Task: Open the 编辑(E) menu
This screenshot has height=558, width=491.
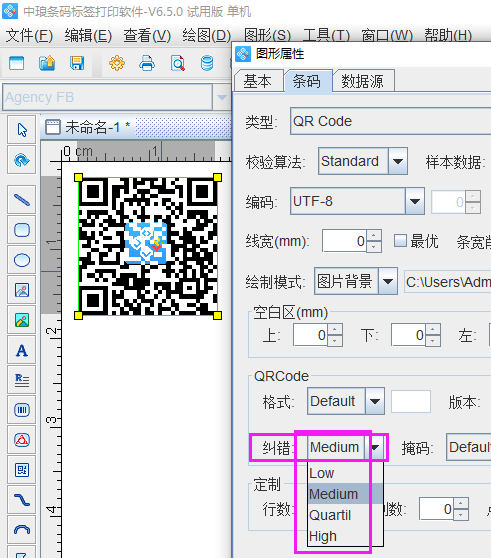Action: tap(89, 36)
